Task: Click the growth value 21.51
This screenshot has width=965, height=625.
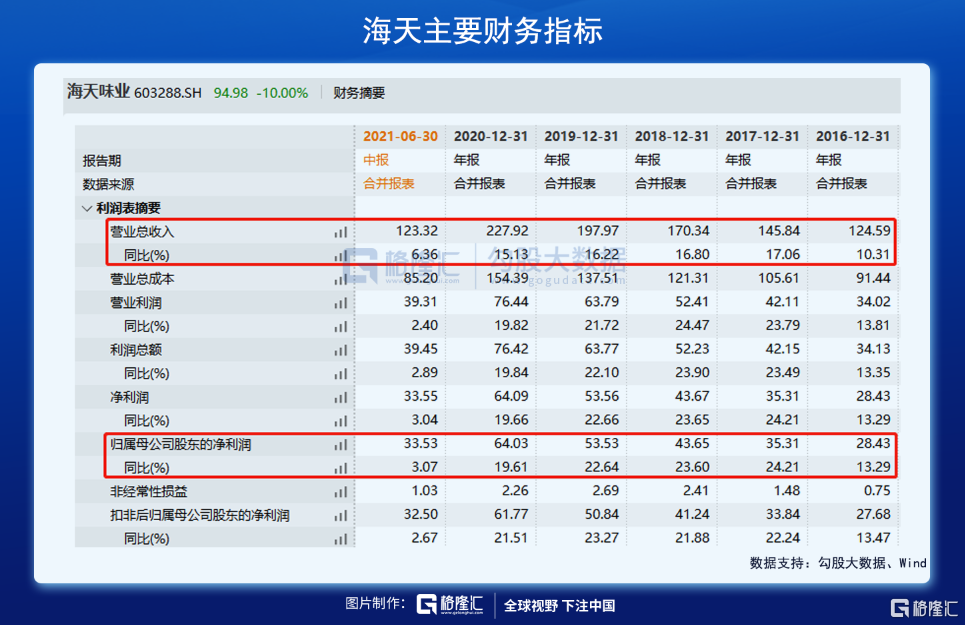Action: coord(511,538)
